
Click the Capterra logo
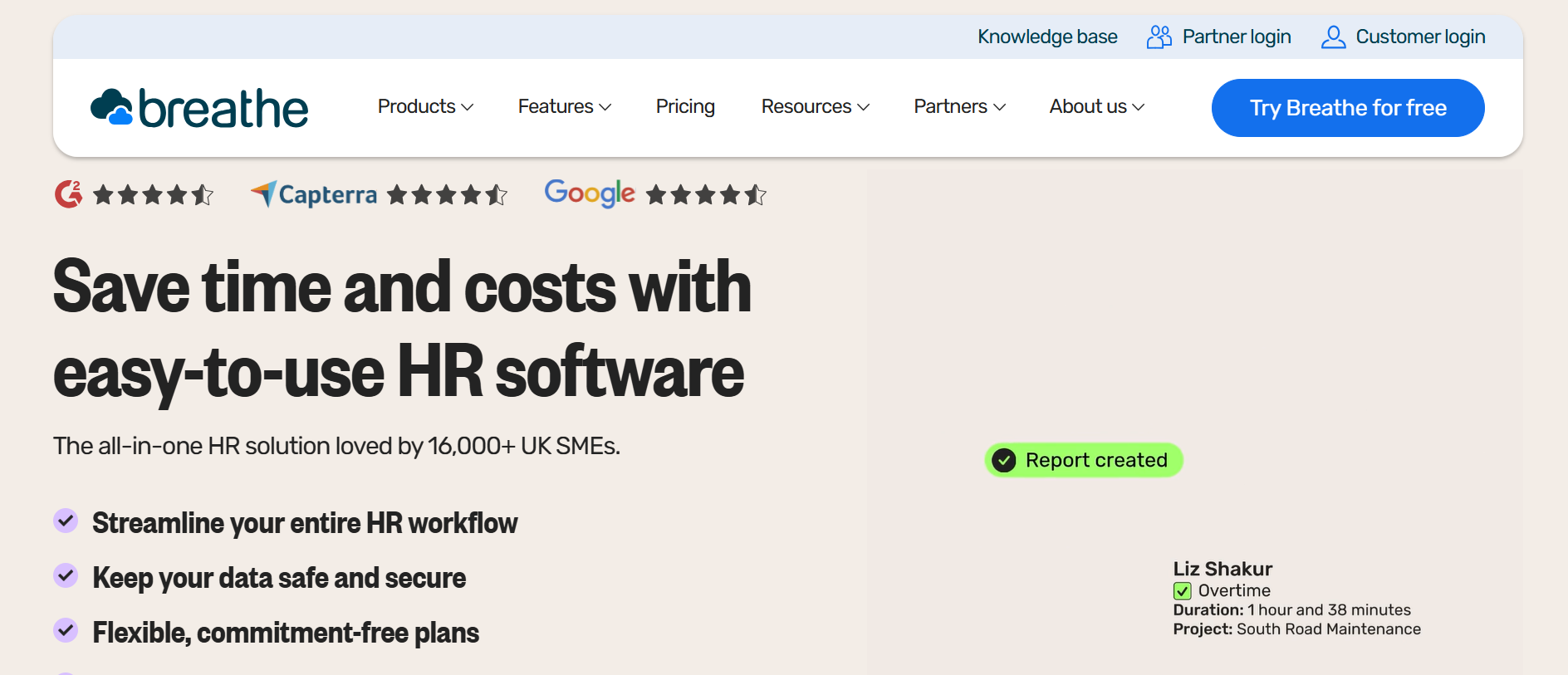pos(314,194)
